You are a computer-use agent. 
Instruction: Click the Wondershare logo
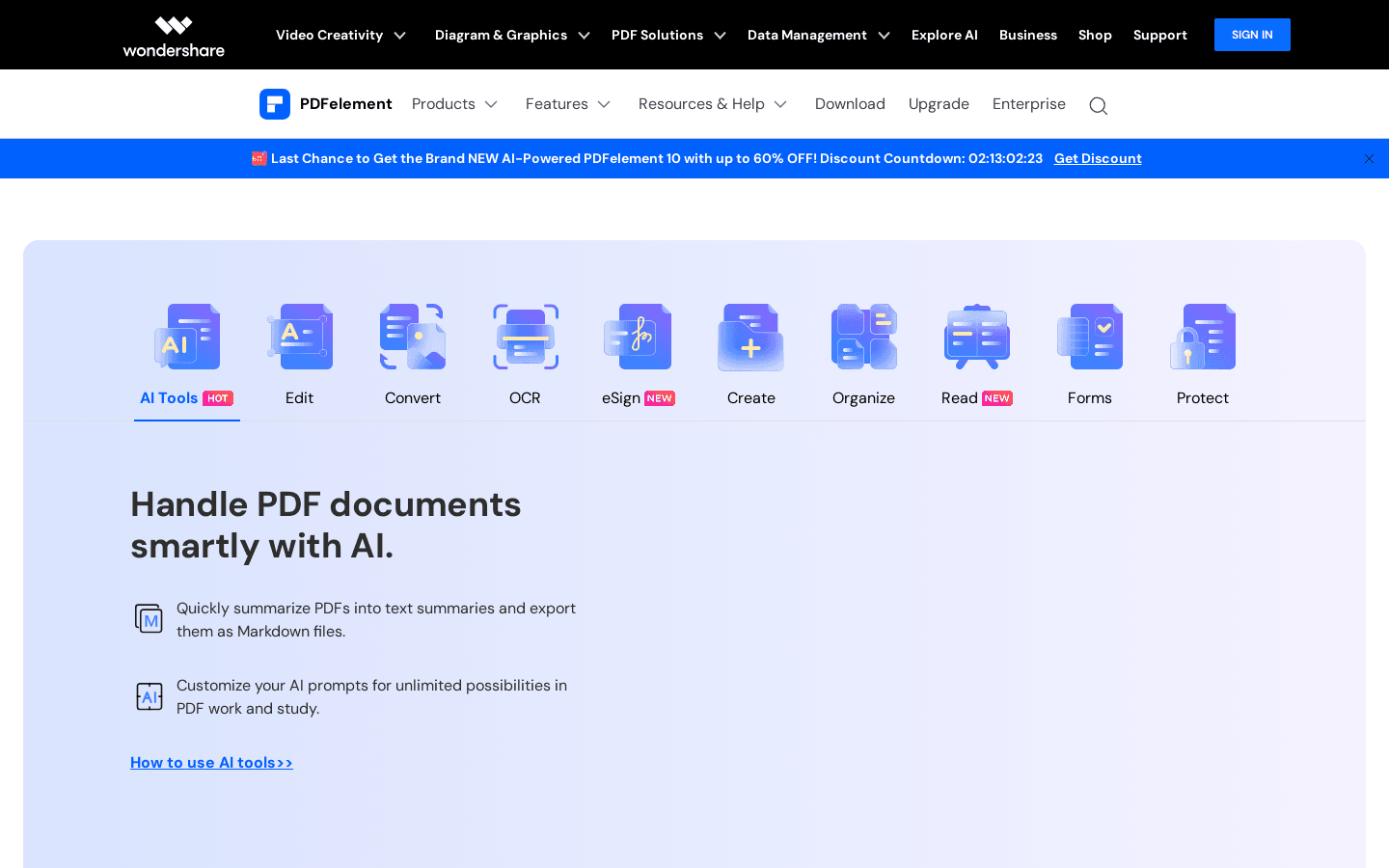tap(173, 35)
